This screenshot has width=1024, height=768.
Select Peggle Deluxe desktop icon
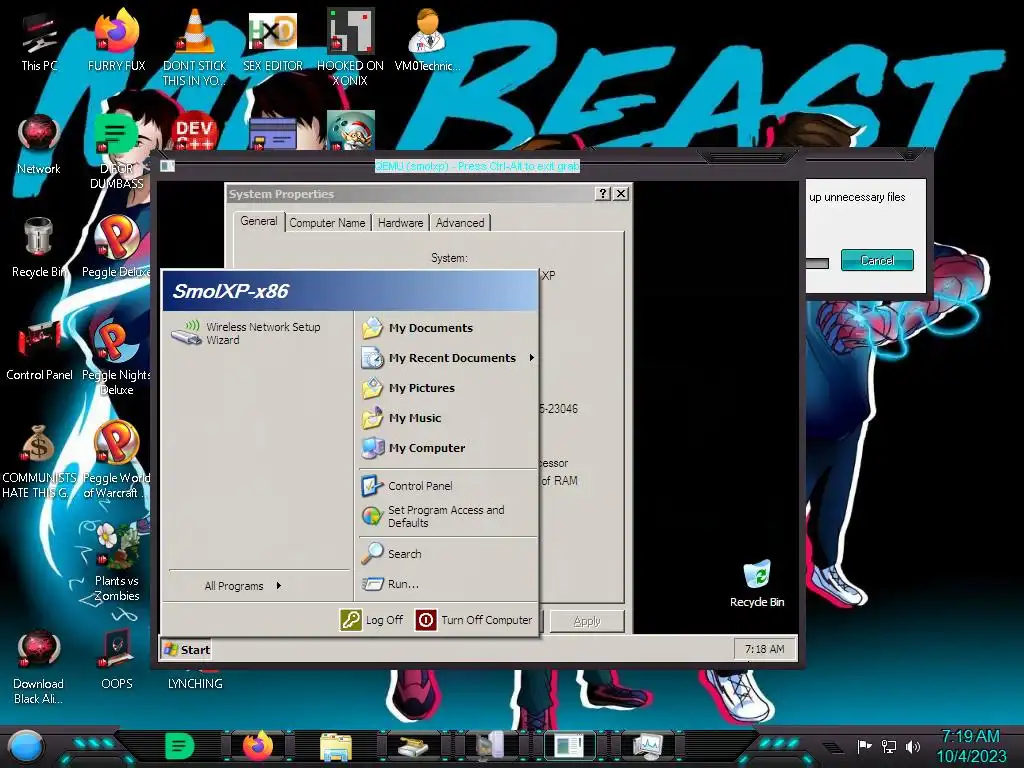(116, 248)
